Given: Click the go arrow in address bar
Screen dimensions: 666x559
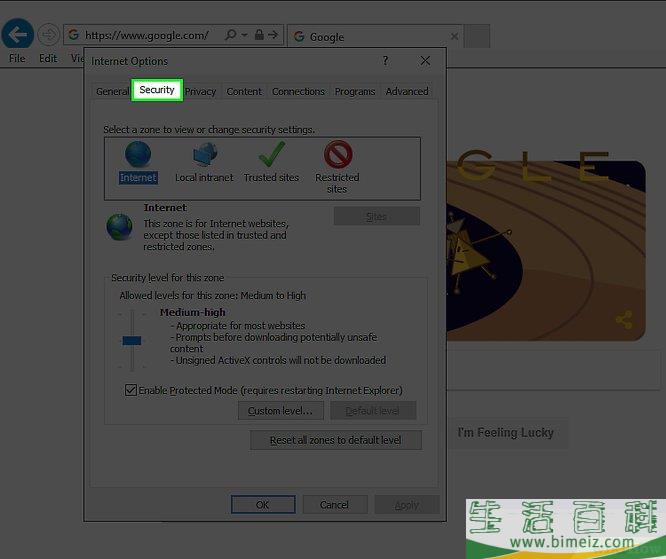Looking at the screenshot, I should pos(273,34).
